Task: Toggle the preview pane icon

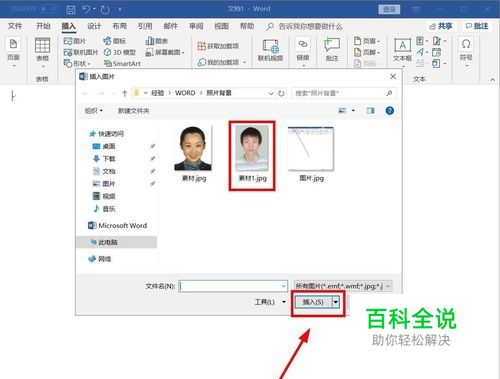Action: point(370,110)
